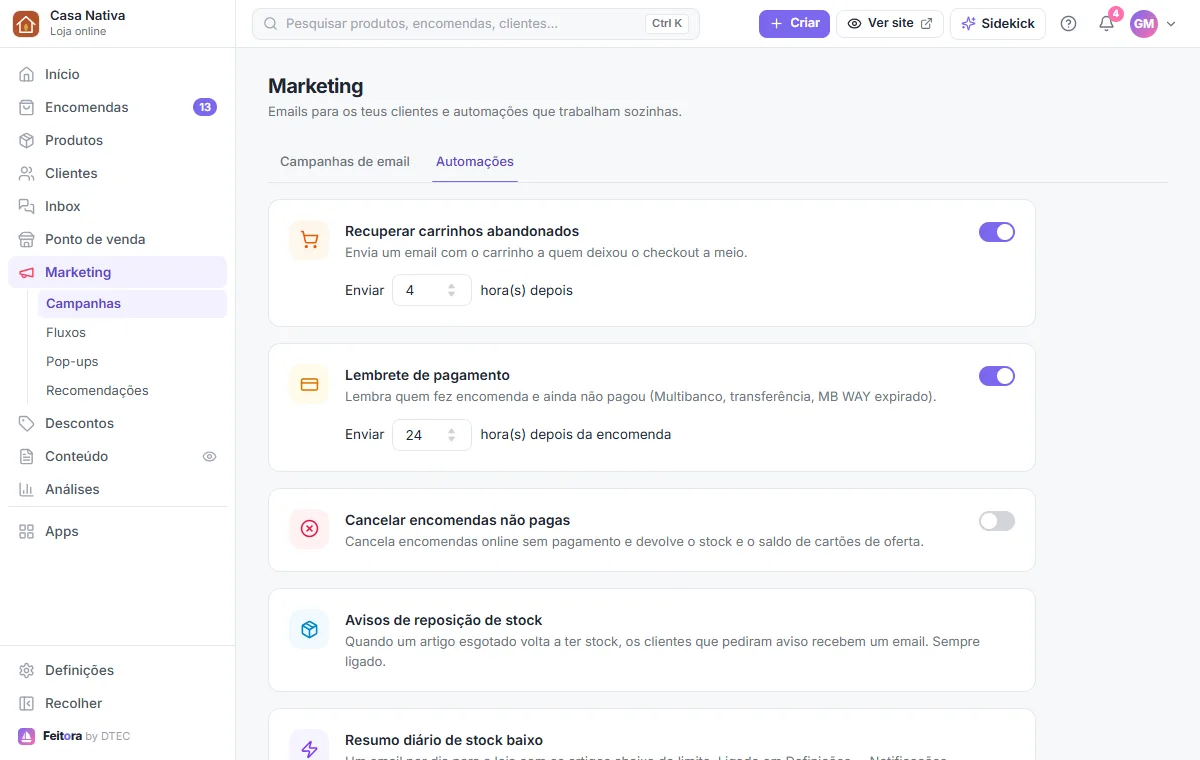Click the red X icon of Cancelar encomendas
The image size is (1200, 760).
pyautogui.click(x=309, y=529)
